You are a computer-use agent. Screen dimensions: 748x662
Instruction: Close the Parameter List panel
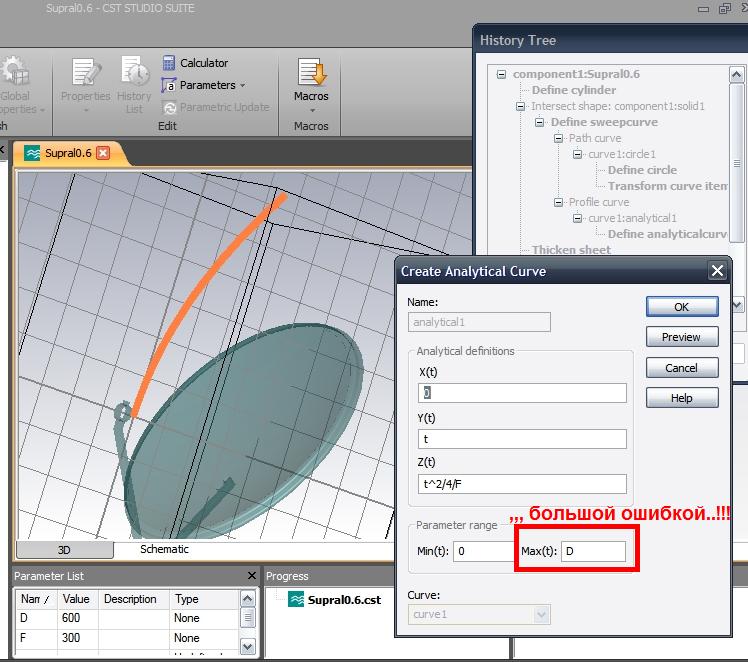pos(252,576)
